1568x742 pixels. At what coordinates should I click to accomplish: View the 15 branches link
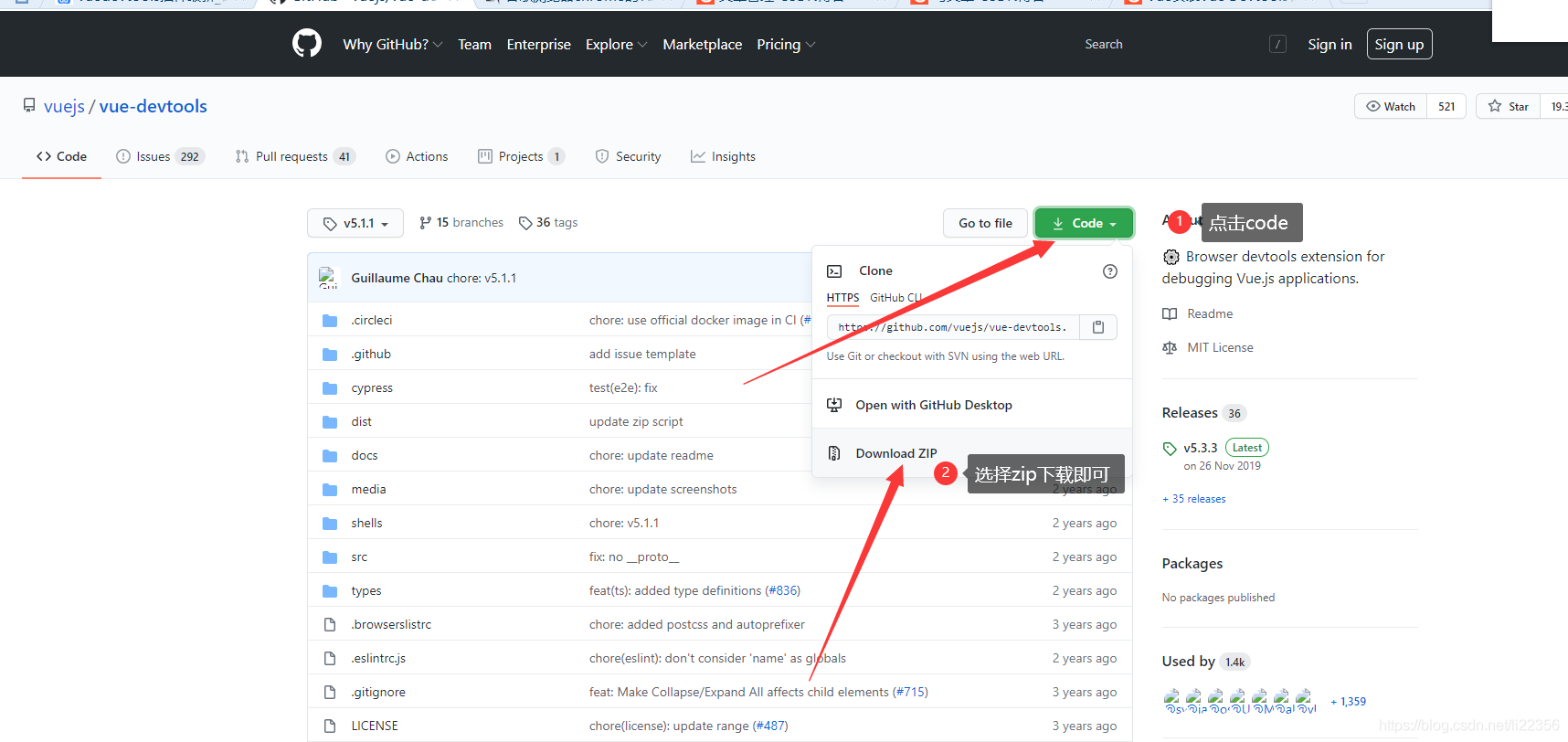[461, 223]
